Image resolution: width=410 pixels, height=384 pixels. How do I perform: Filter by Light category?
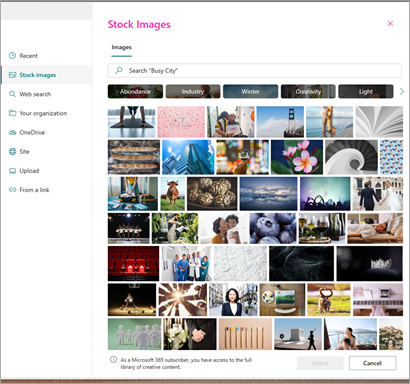coord(366,91)
